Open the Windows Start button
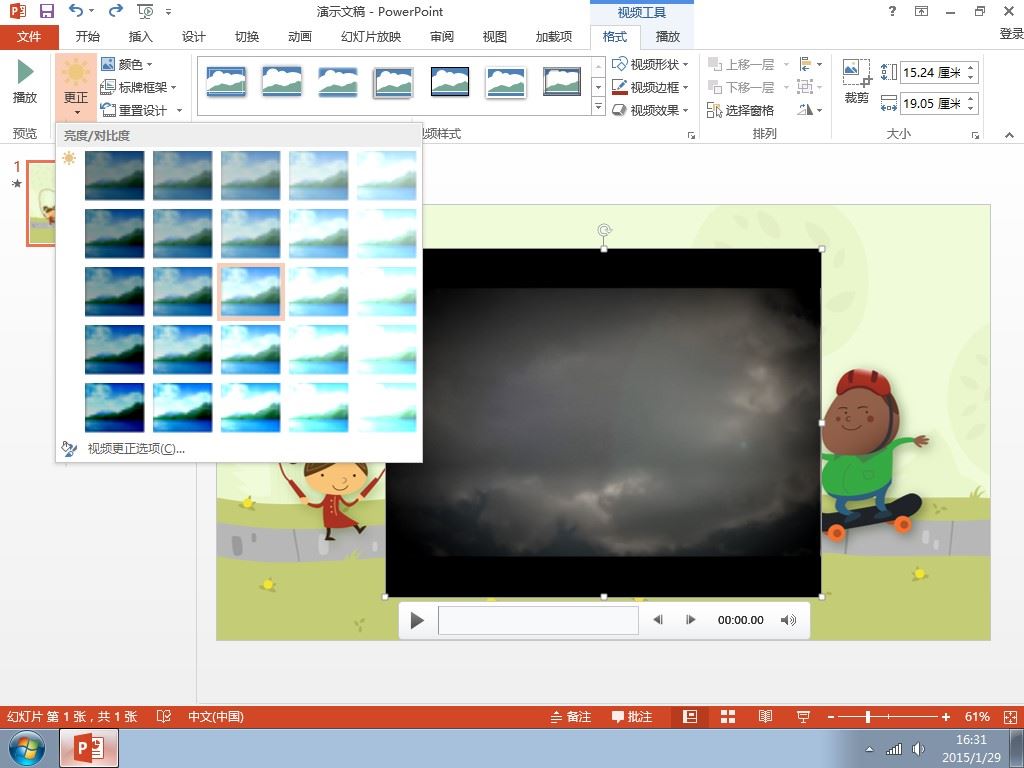This screenshot has width=1024, height=768. coord(26,748)
